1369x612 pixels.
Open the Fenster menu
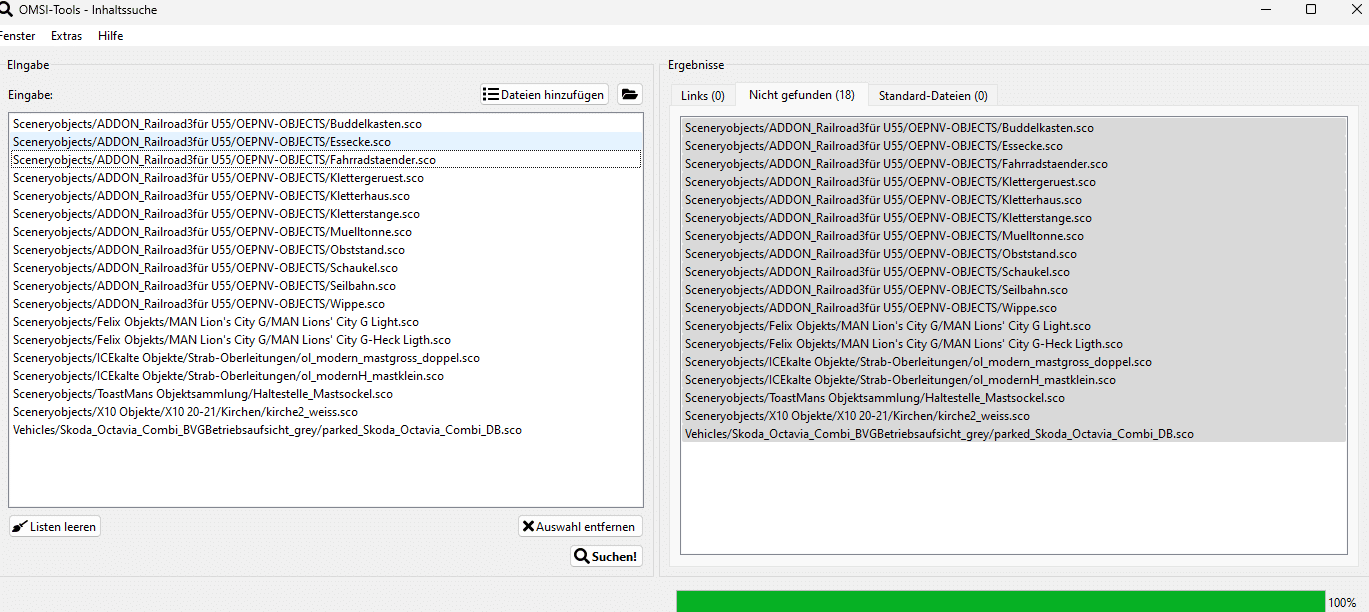click(17, 36)
